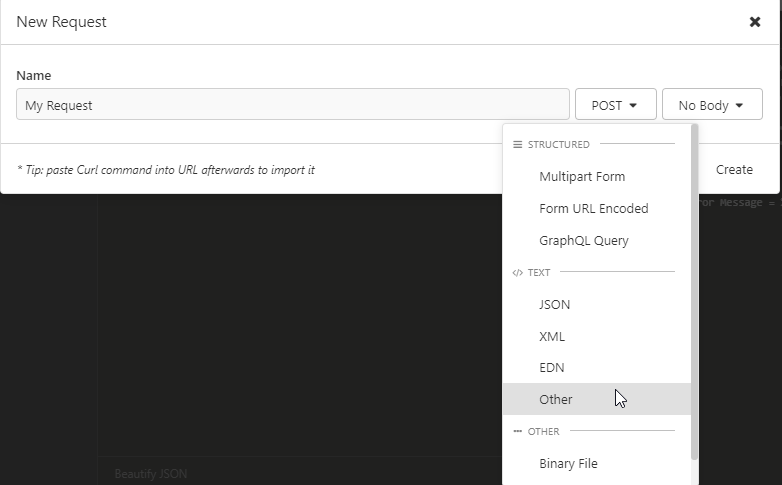The image size is (782, 485).
Task: Open the POST method dropdown
Action: [615, 104]
